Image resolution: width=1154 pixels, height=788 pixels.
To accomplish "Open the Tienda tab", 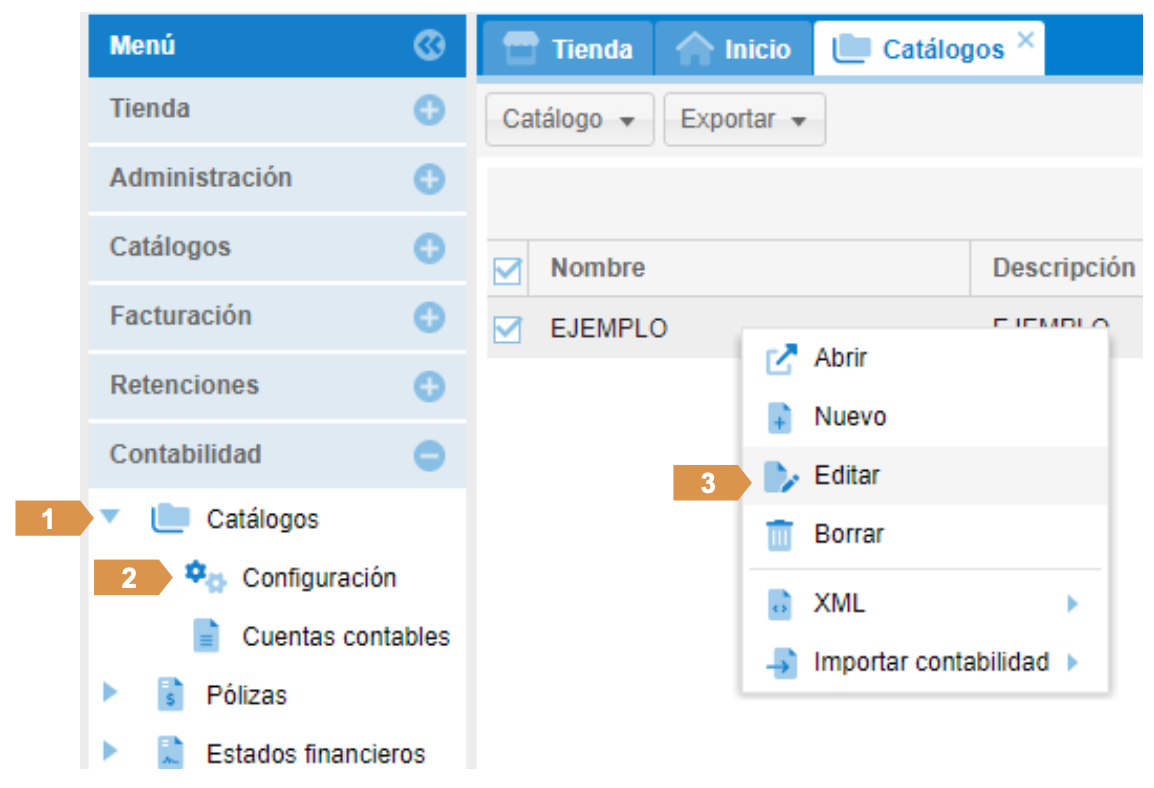I will tap(568, 49).
